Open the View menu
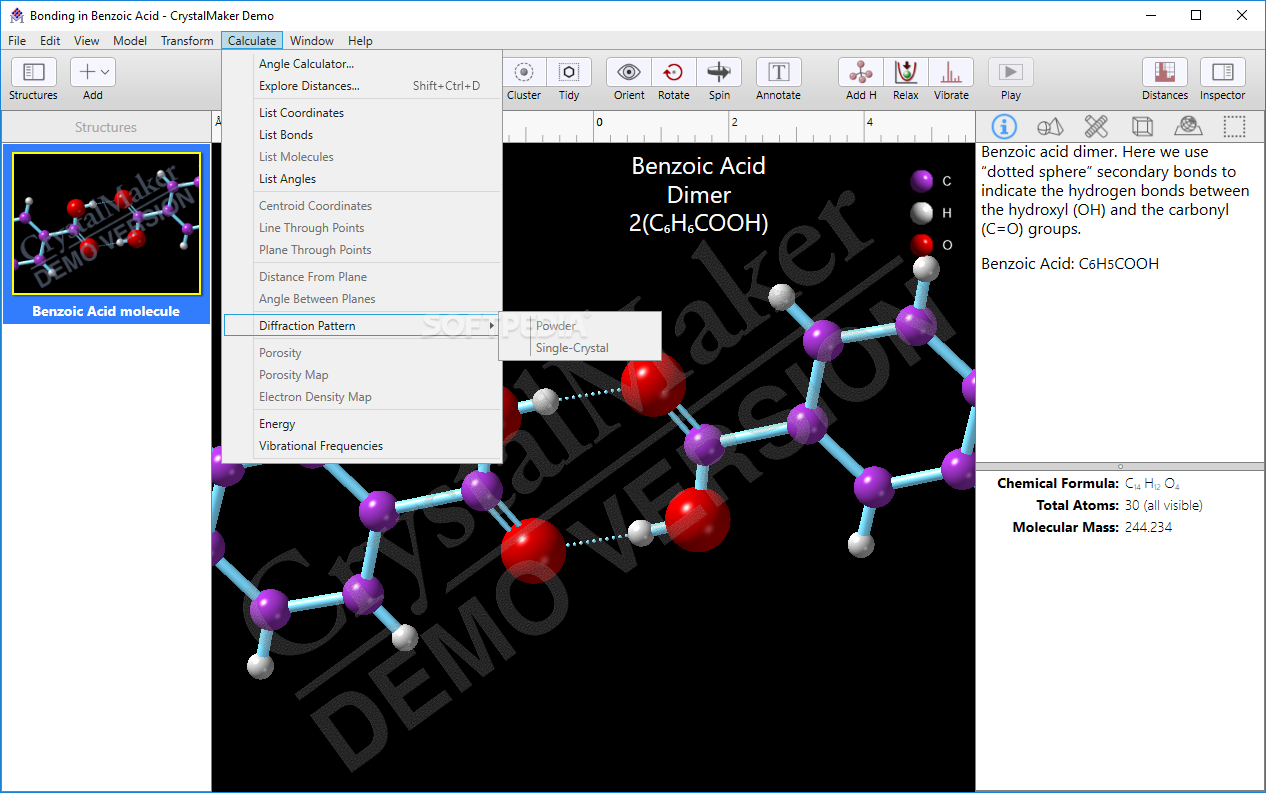The height and width of the screenshot is (793, 1266). 87,41
